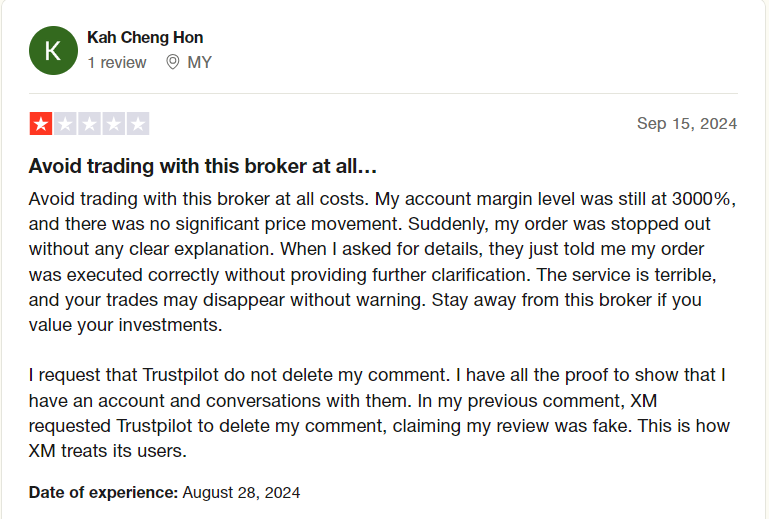Image resolution: width=769 pixels, height=519 pixels.
Task: Open reviewer profile Kah Cheng Hon
Action: coord(145,37)
